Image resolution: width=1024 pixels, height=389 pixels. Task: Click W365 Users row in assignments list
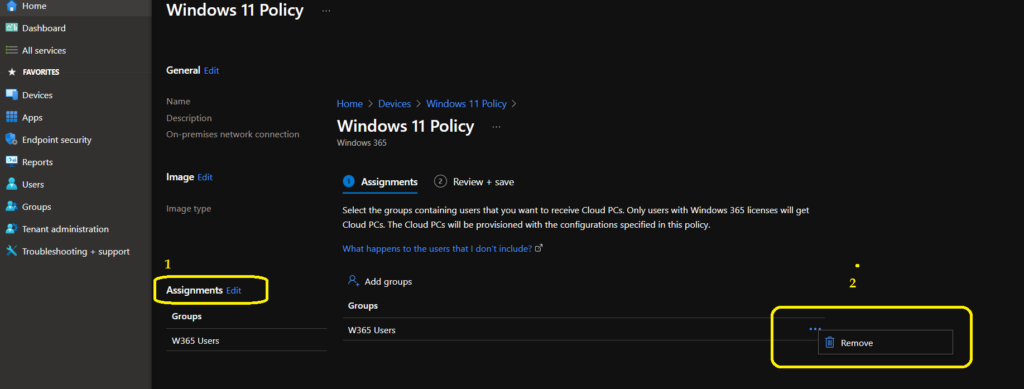[x=583, y=330]
